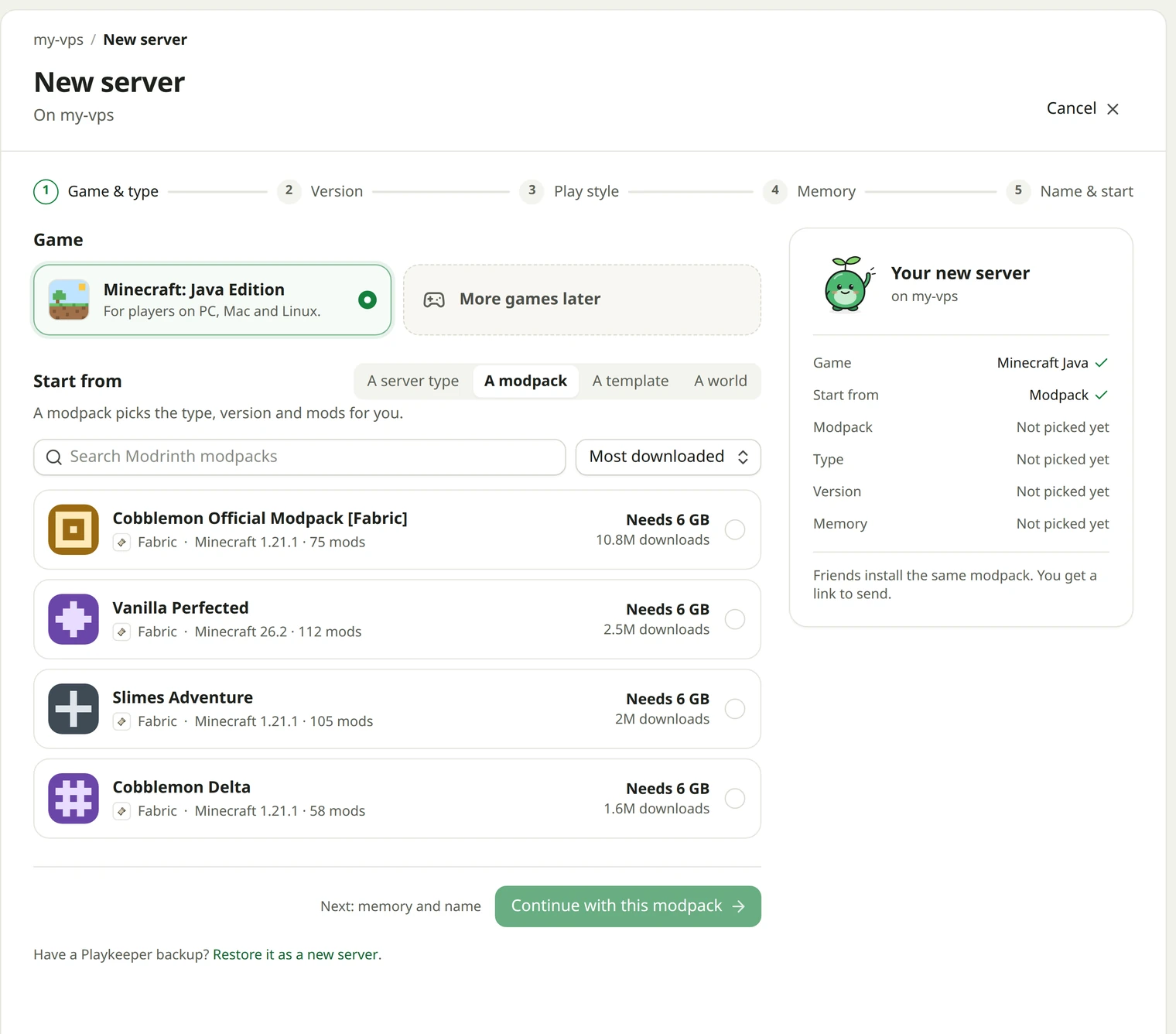Click the 1.6M downloads text

(657, 809)
